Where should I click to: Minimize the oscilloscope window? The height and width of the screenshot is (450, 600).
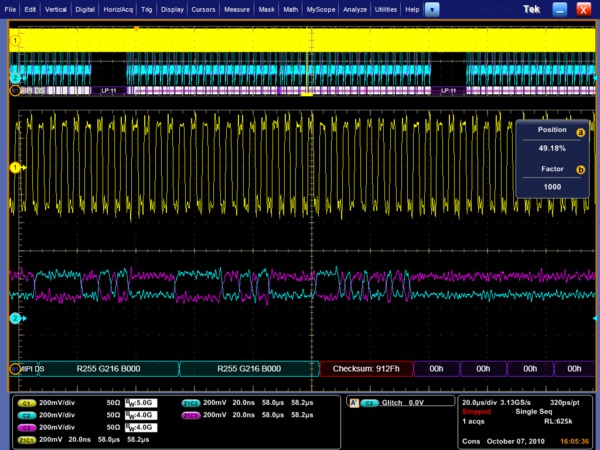pos(559,10)
